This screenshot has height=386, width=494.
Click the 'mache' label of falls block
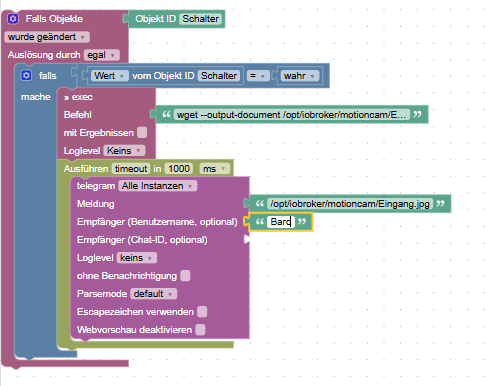tap(36, 97)
